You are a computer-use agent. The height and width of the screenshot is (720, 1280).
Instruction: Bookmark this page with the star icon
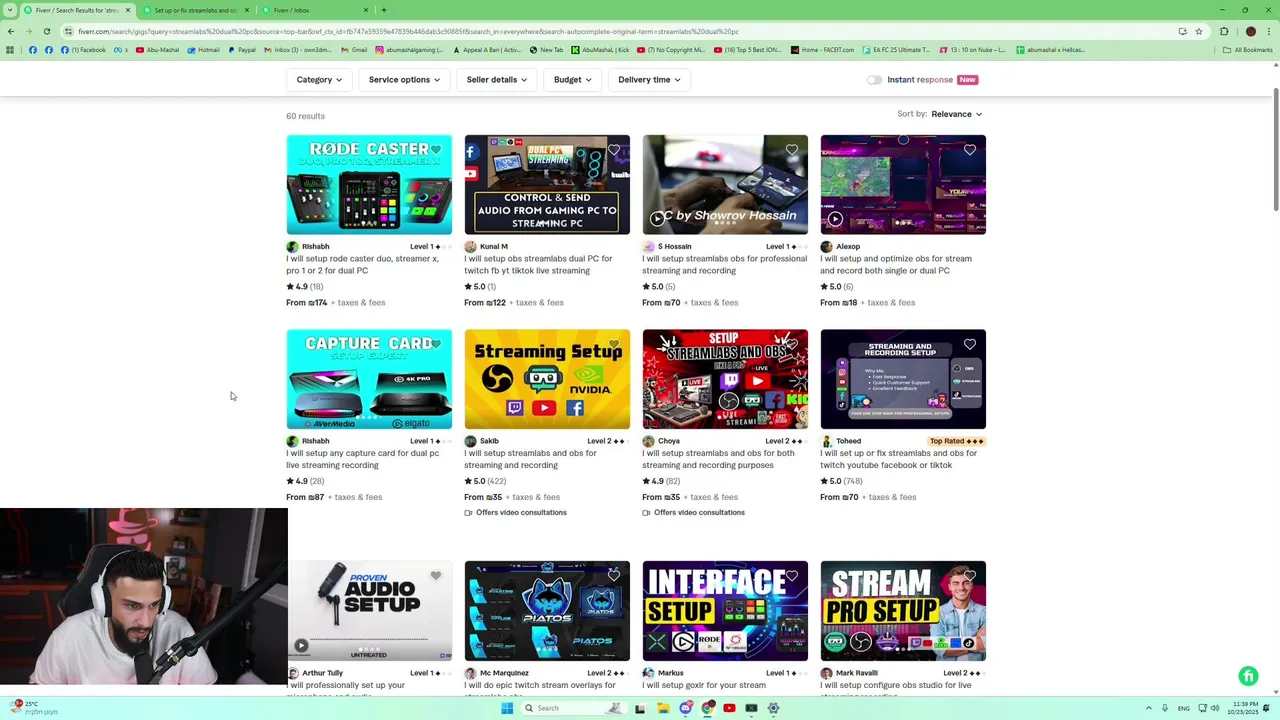pyautogui.click(x=1199, y=31)
